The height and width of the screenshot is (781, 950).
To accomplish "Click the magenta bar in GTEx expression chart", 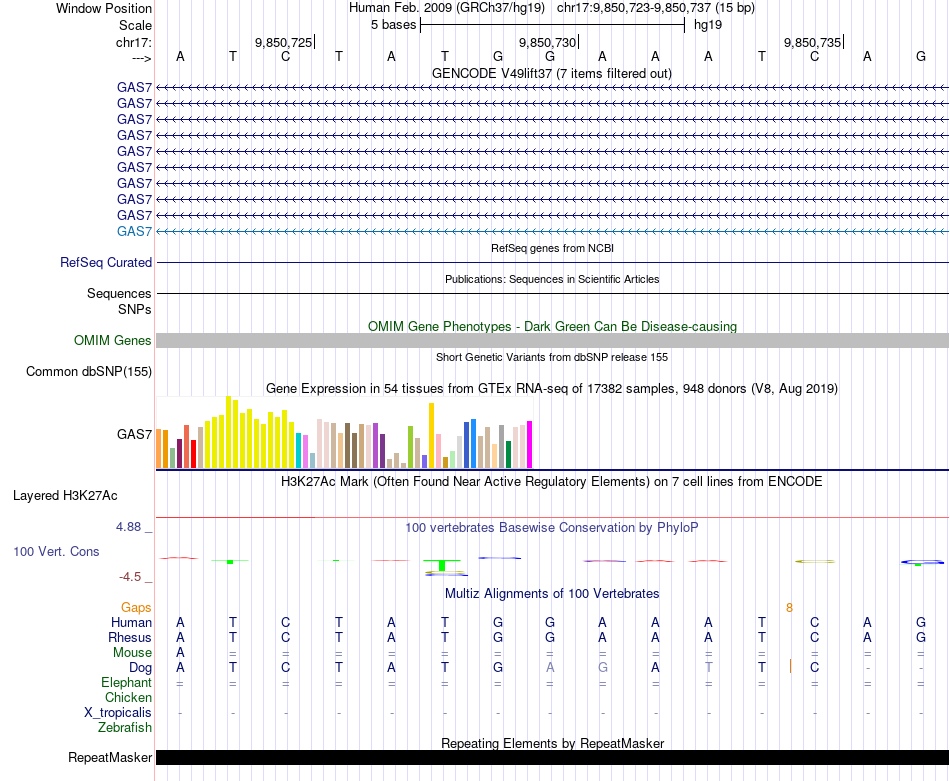I will click(x=529, y=444).
